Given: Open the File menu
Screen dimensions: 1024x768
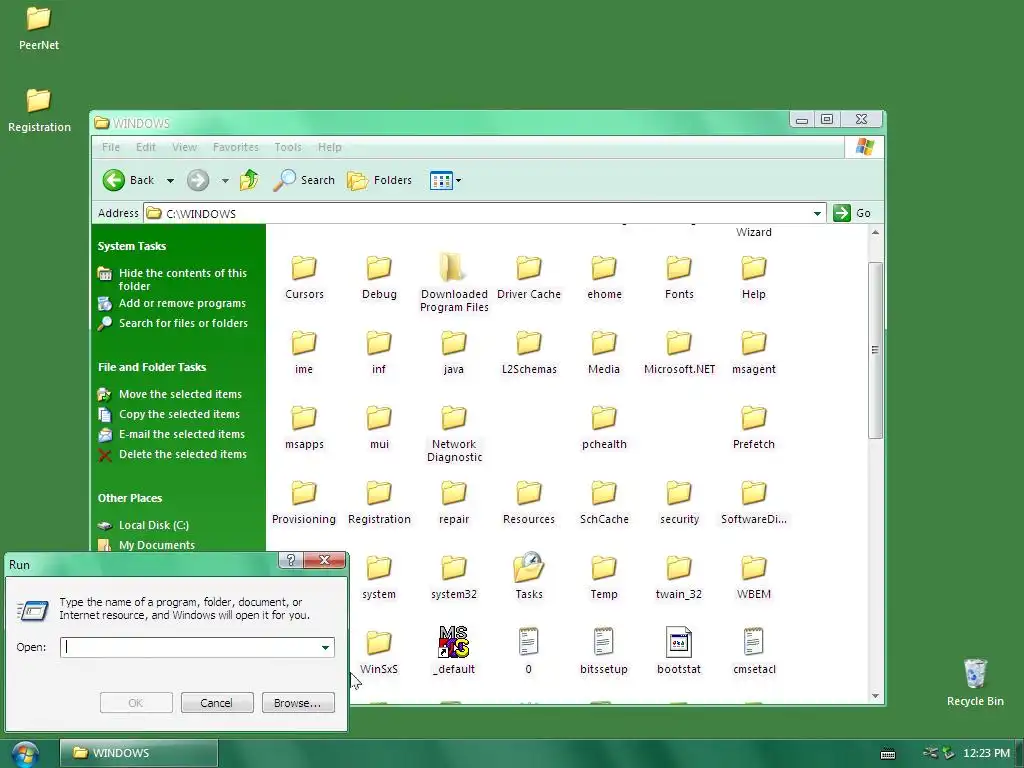Looking at the screenshot, I should click(111, 147).
